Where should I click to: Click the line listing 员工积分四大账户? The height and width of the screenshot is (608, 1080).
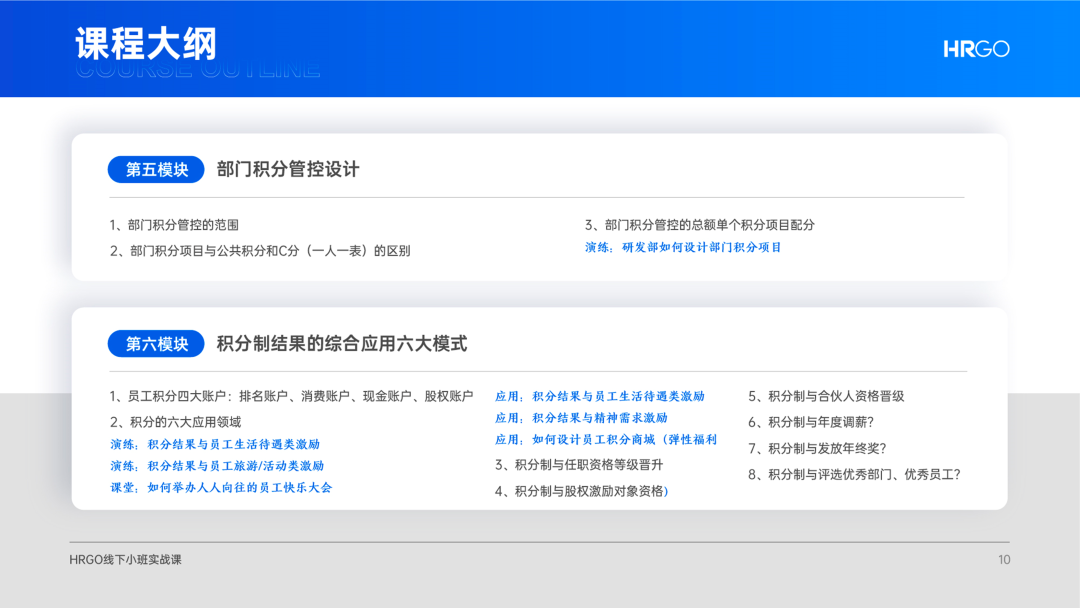(291, 396)
